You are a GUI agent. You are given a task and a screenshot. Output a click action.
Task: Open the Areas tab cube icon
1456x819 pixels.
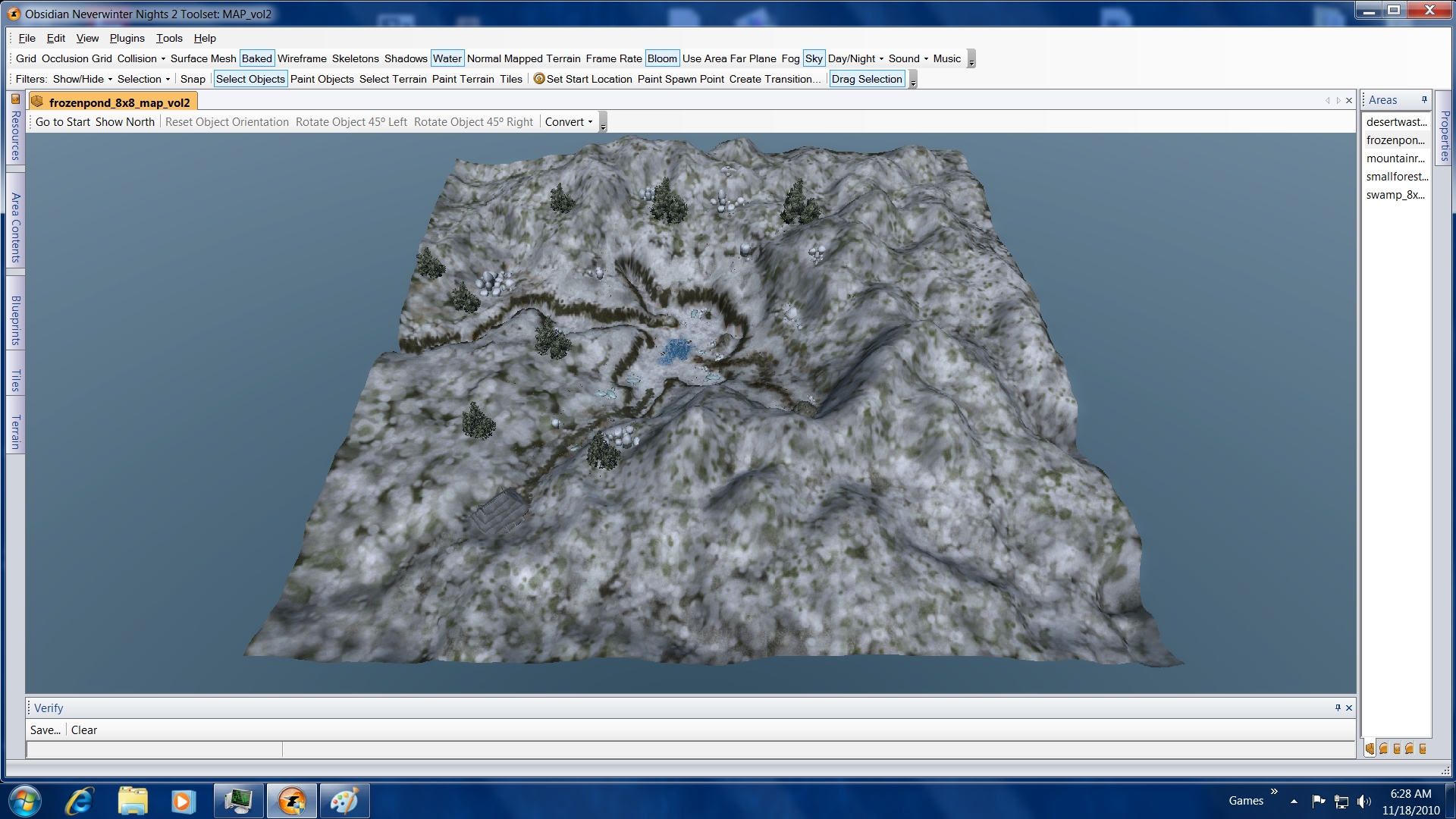[1370, 749]
